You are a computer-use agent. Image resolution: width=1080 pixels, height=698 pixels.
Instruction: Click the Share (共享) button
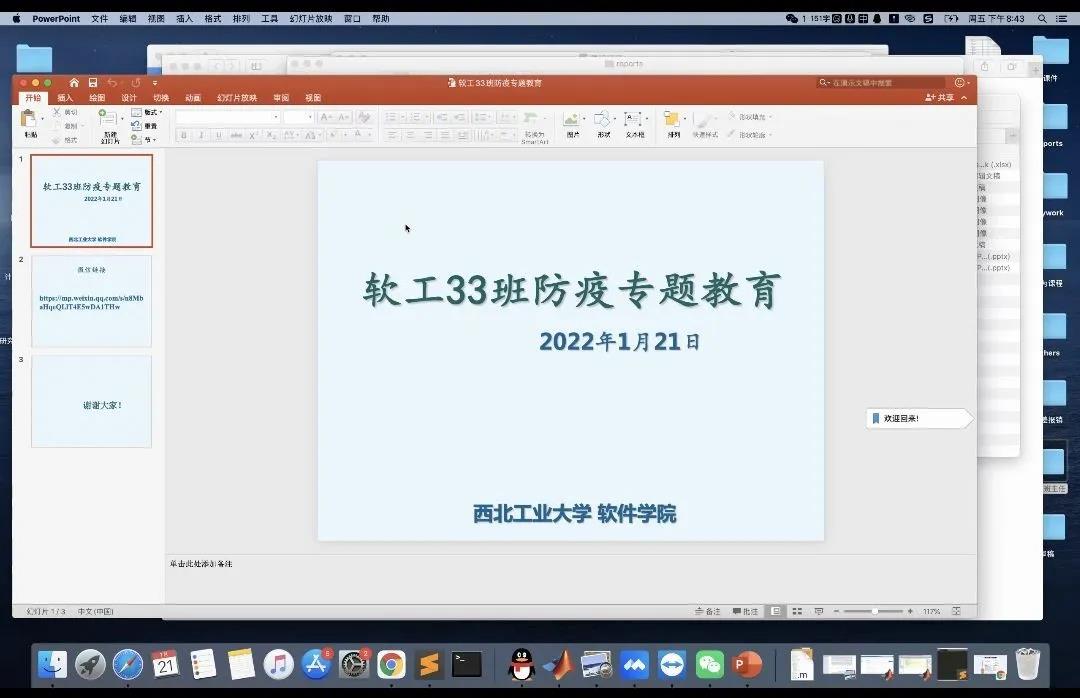pos(940,98)
